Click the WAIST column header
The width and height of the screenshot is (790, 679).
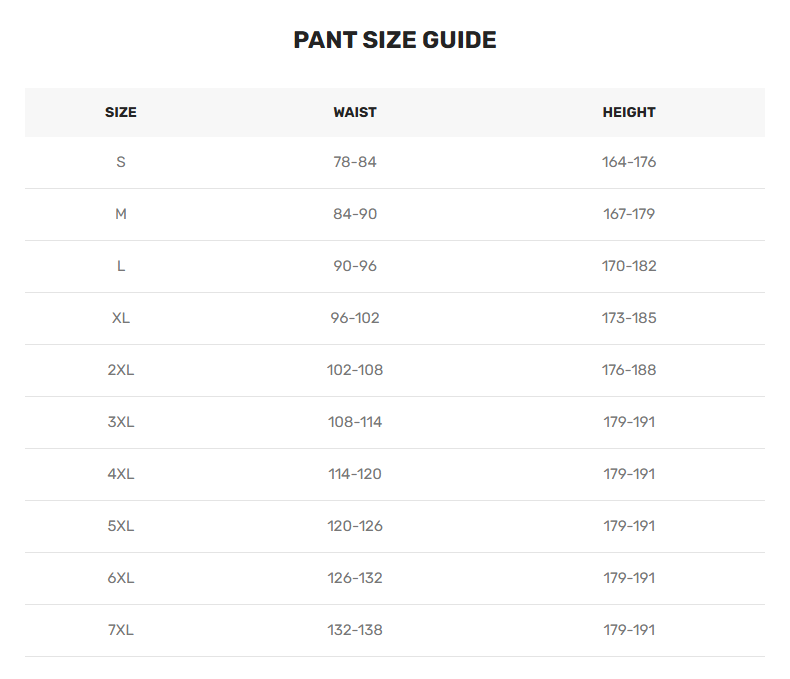(355, 112)
